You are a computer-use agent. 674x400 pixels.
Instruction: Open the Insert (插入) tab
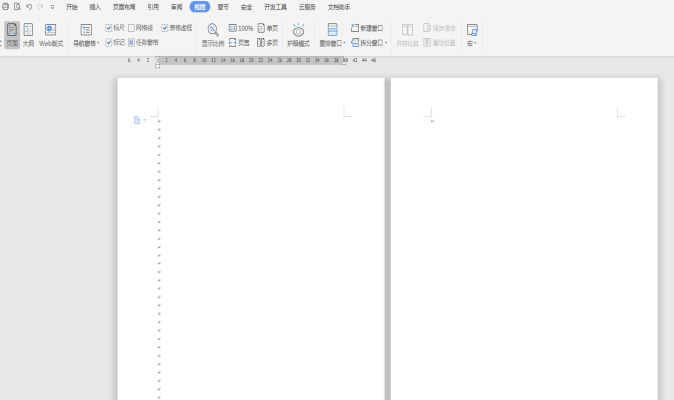pyautogui.click(x=95, y=6)
